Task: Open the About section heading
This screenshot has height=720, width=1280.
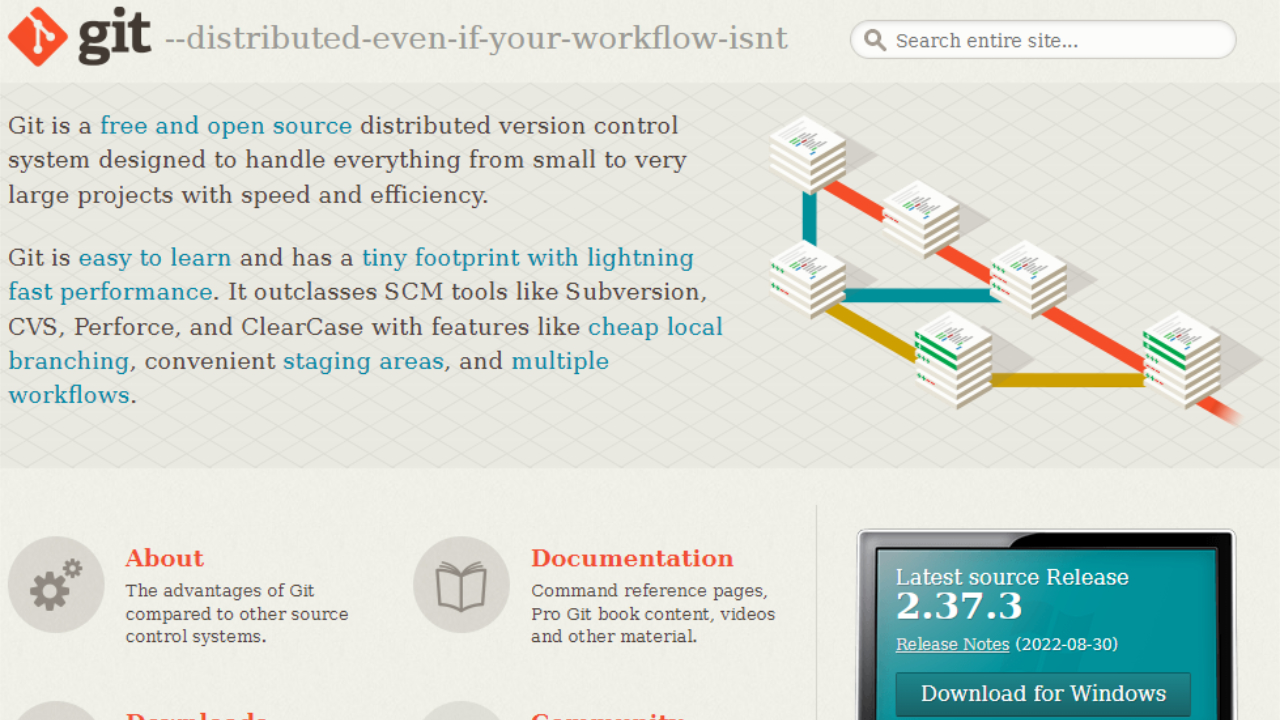Action: pyautogui.click(x=164, y=558)
